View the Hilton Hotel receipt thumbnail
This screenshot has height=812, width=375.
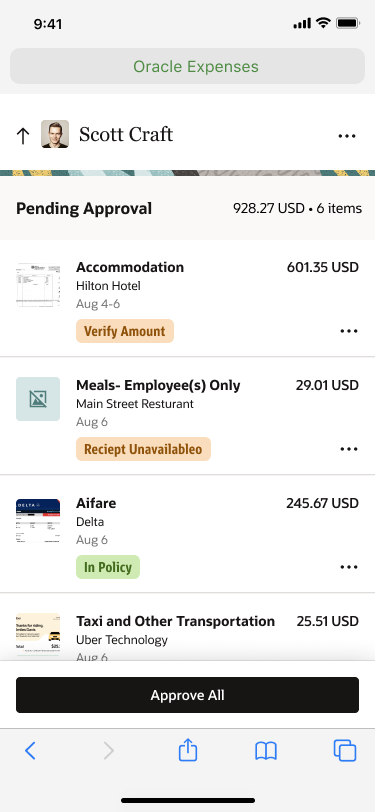tap(38, 285)
